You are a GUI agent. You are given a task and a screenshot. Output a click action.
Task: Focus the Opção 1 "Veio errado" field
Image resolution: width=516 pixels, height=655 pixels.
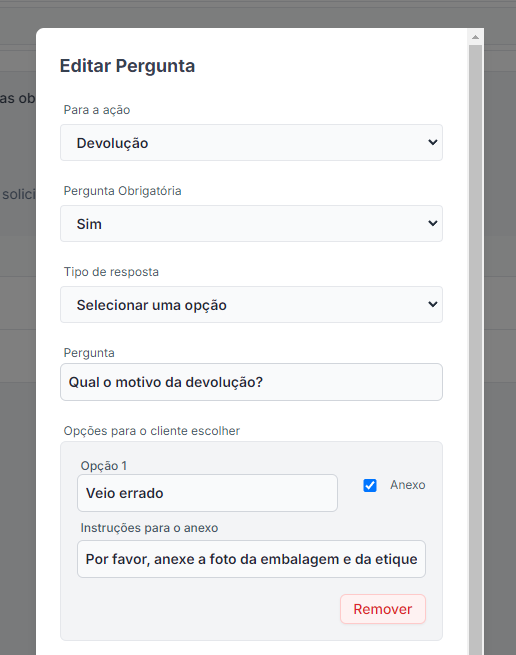tap(207, 493)
